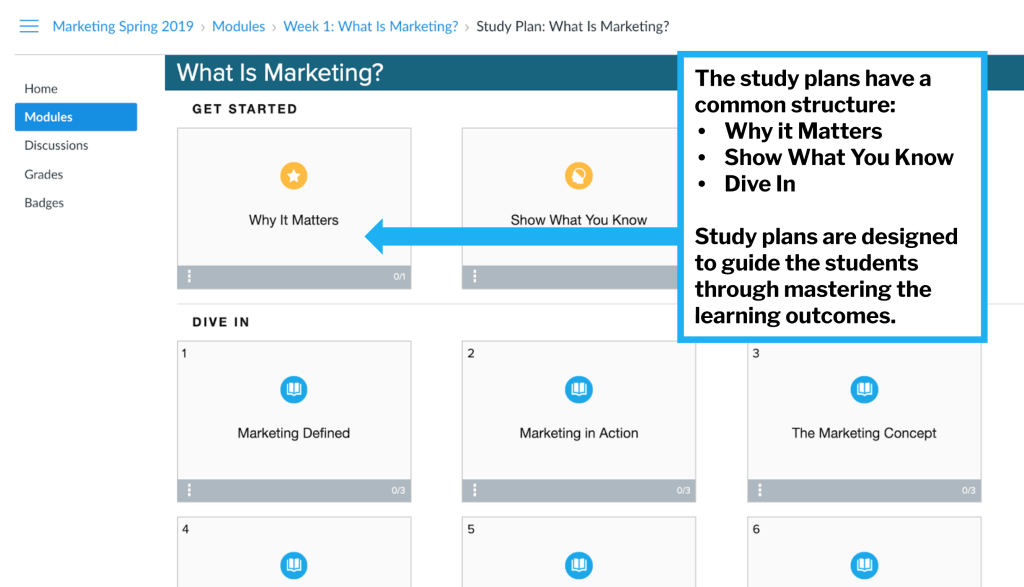Click the Show What You Know quiz icon
The image size is (1024, 587).
point(578,177)
